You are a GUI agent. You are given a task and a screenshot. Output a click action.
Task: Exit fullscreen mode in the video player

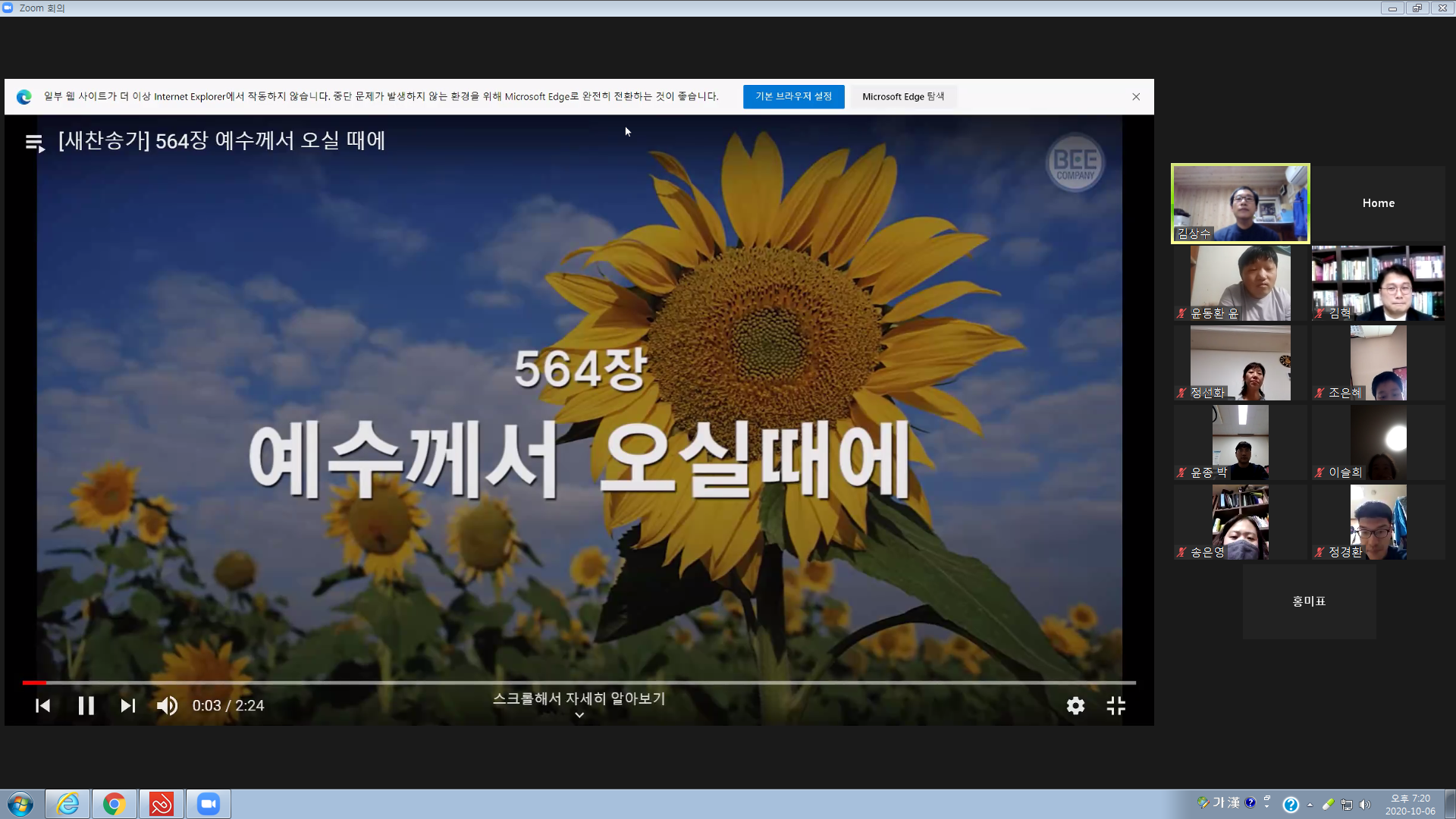1116,706
